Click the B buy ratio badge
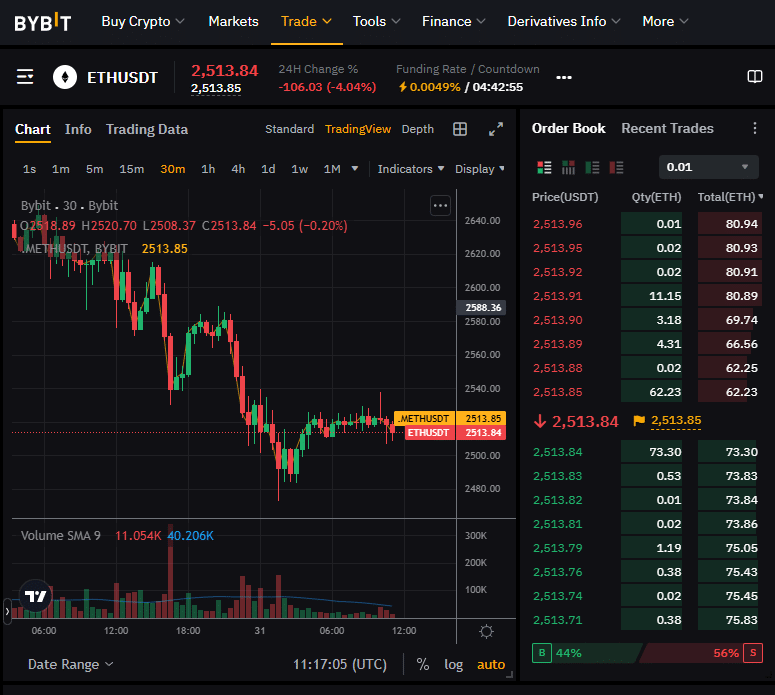Viewport: 775px width, 695px height. pyautogui.click(x=542, y=653)
